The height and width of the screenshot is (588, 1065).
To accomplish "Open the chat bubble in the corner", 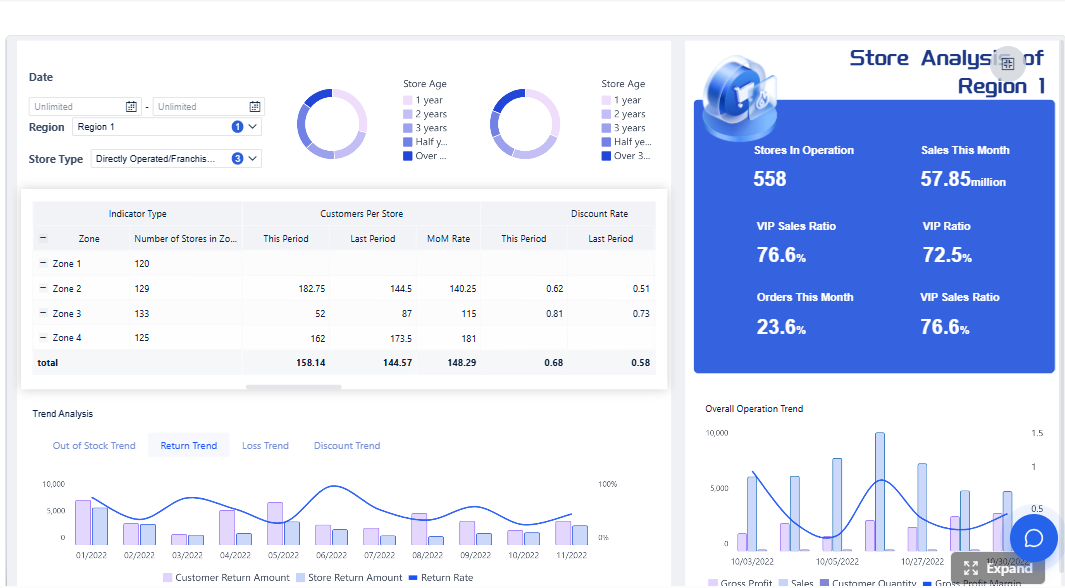I will click(1033, 538).
